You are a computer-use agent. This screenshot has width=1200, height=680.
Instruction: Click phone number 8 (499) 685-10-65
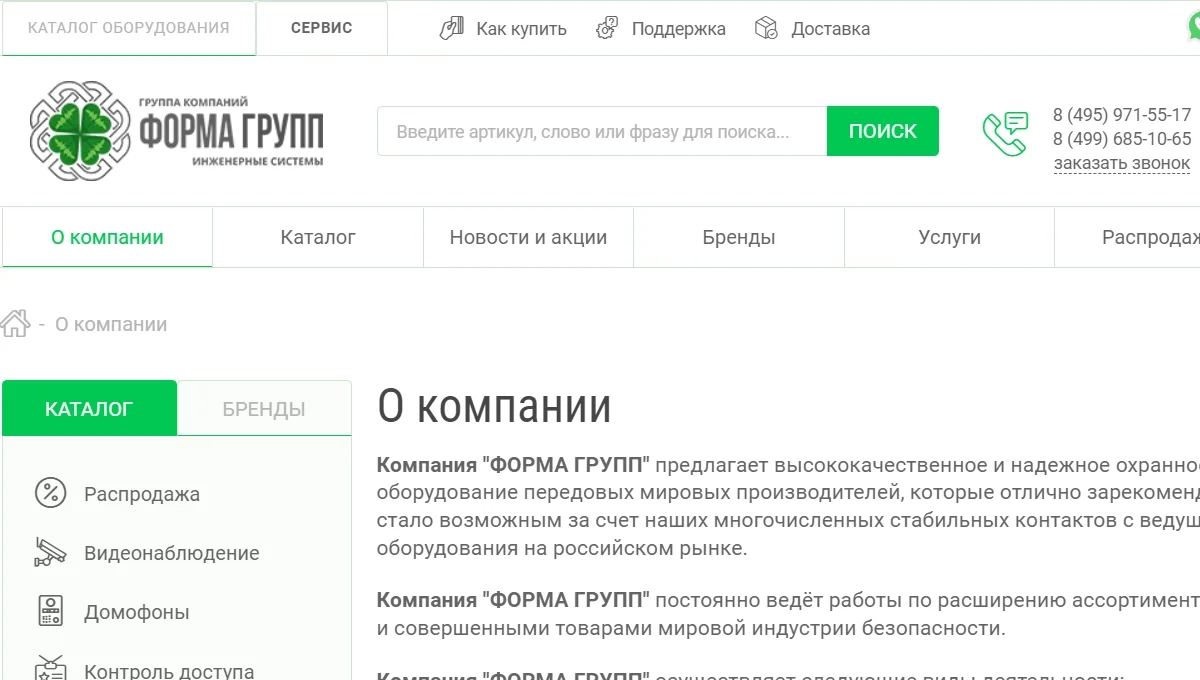1122,139
